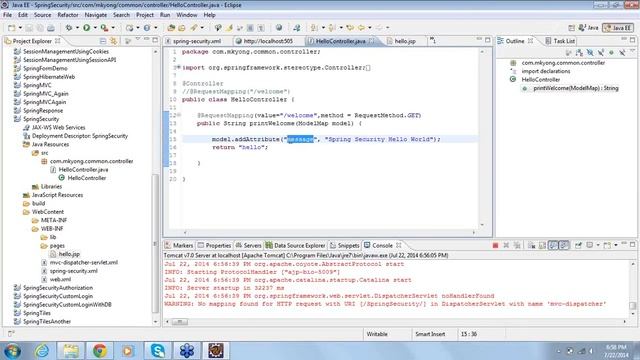Select the SpringTiles project
This screenshot has width=640, height=360.
point(37,313)
